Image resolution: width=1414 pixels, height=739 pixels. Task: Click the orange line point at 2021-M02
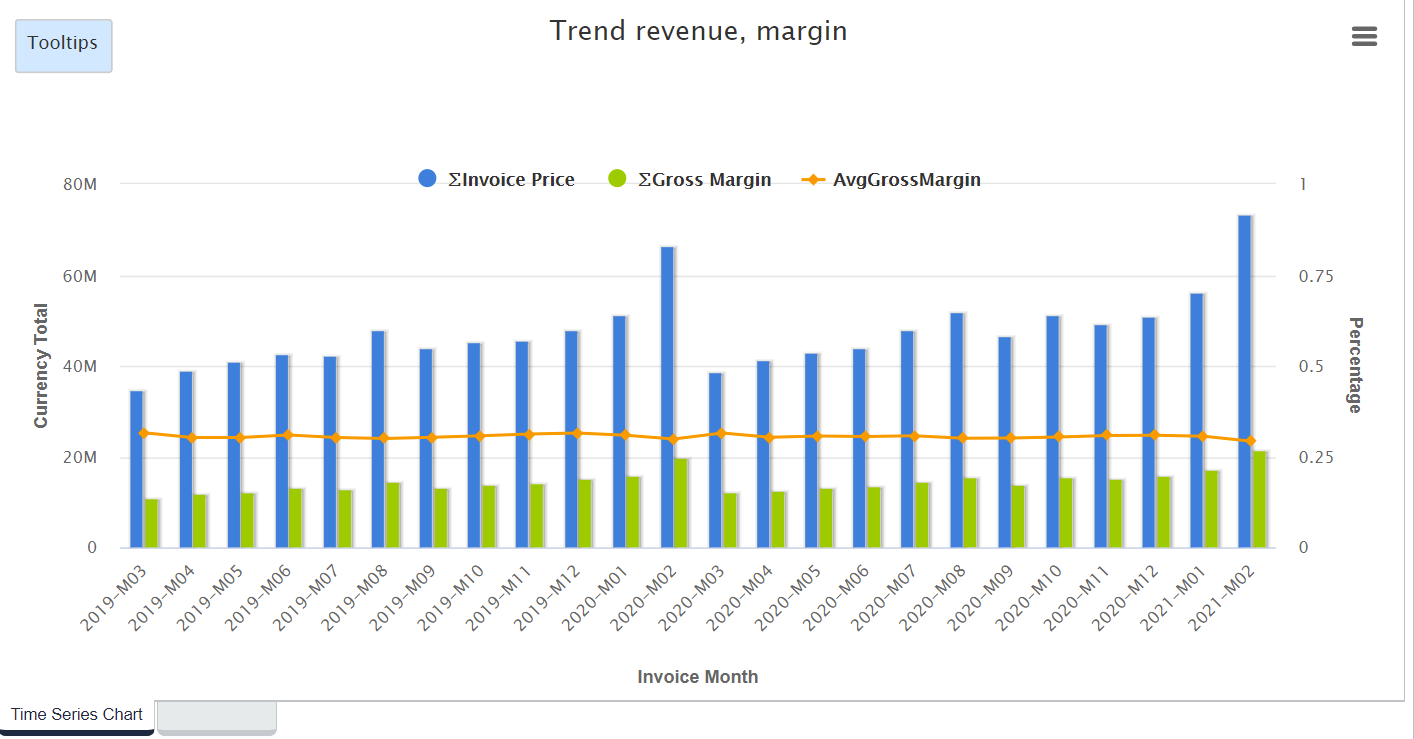pyautogui.click(x=1251, y=441)
